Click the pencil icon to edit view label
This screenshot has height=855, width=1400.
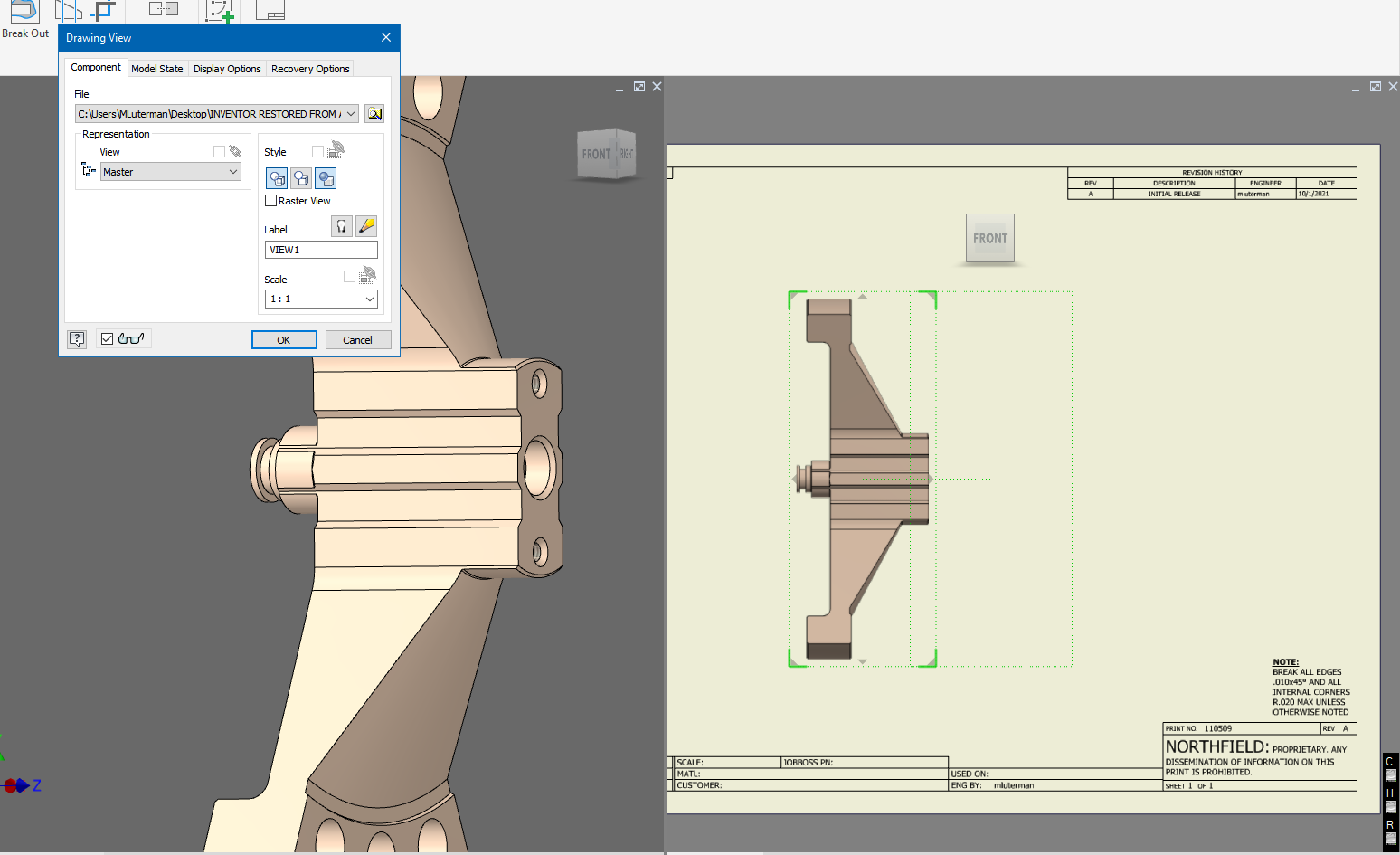(x=365, y=225)
